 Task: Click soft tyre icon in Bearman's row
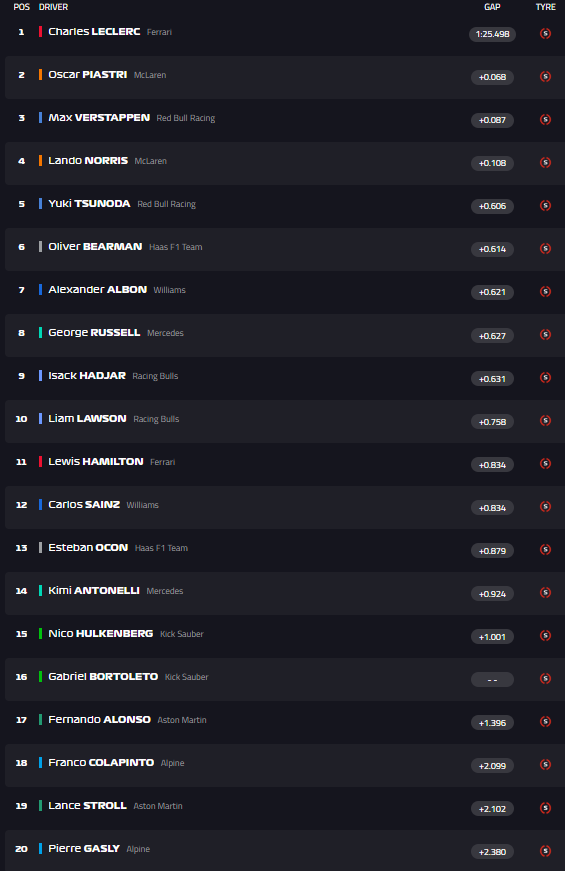click(x=546, y=248)
